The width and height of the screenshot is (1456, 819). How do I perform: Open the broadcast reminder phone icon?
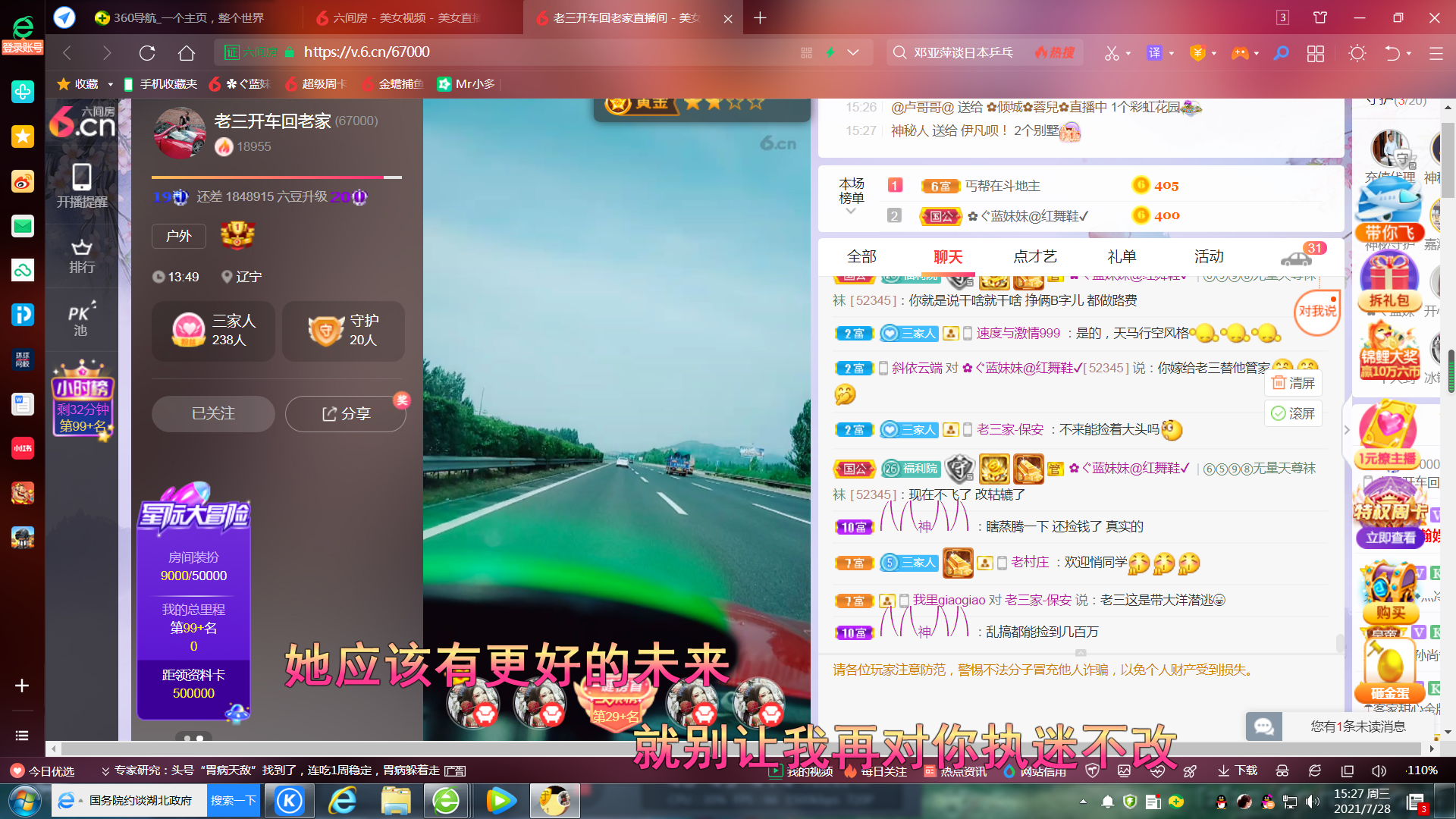coord(82,186)
